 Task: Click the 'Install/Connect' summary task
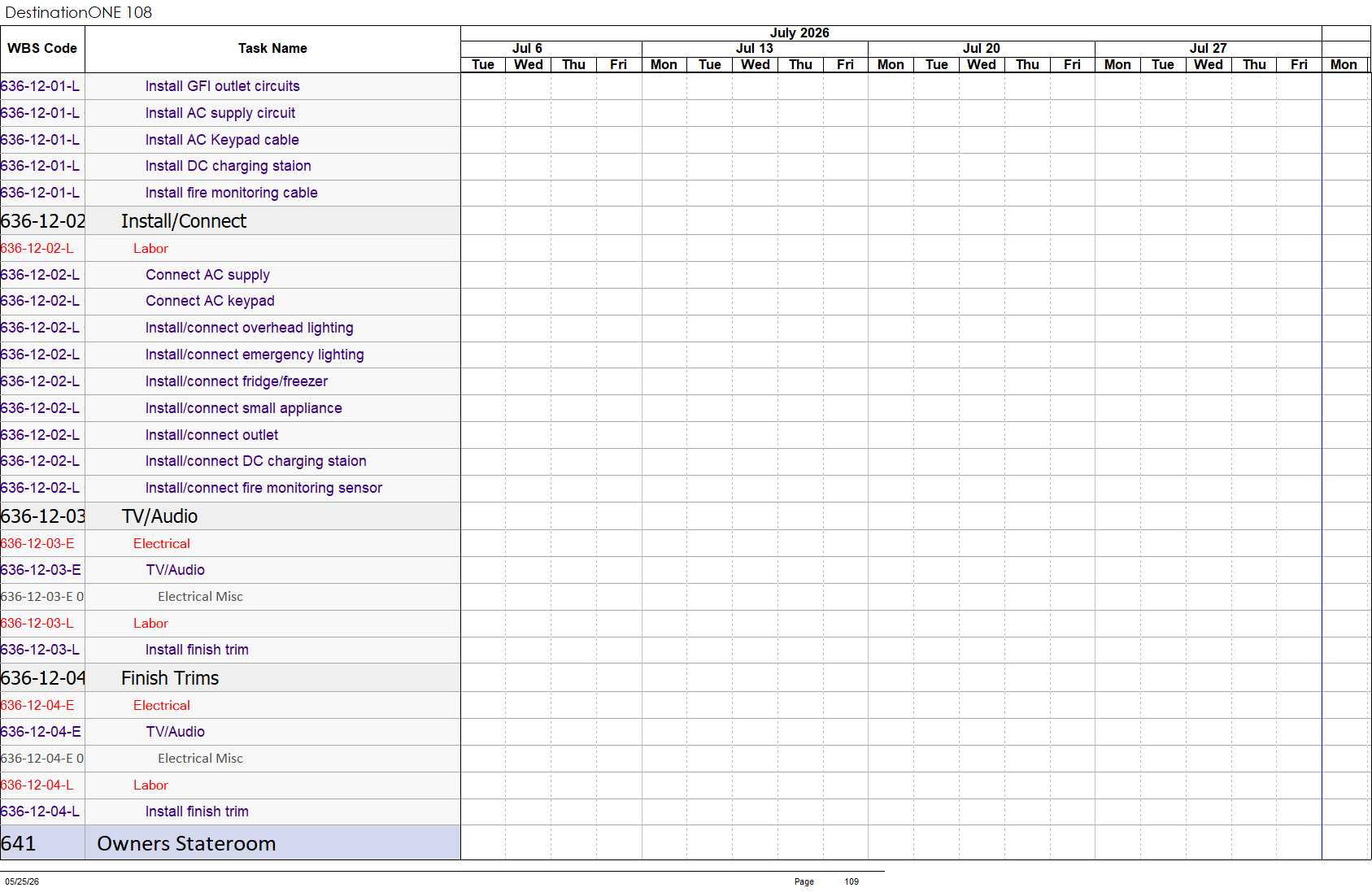click(184, 221)
